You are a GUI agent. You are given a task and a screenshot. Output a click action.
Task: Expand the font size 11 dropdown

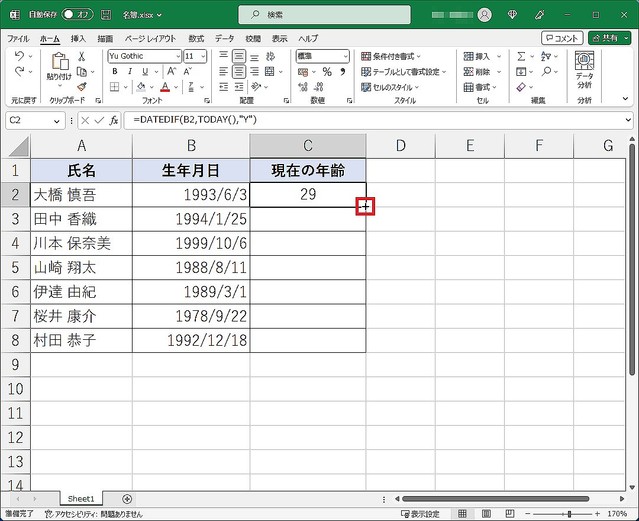point(203,57)
